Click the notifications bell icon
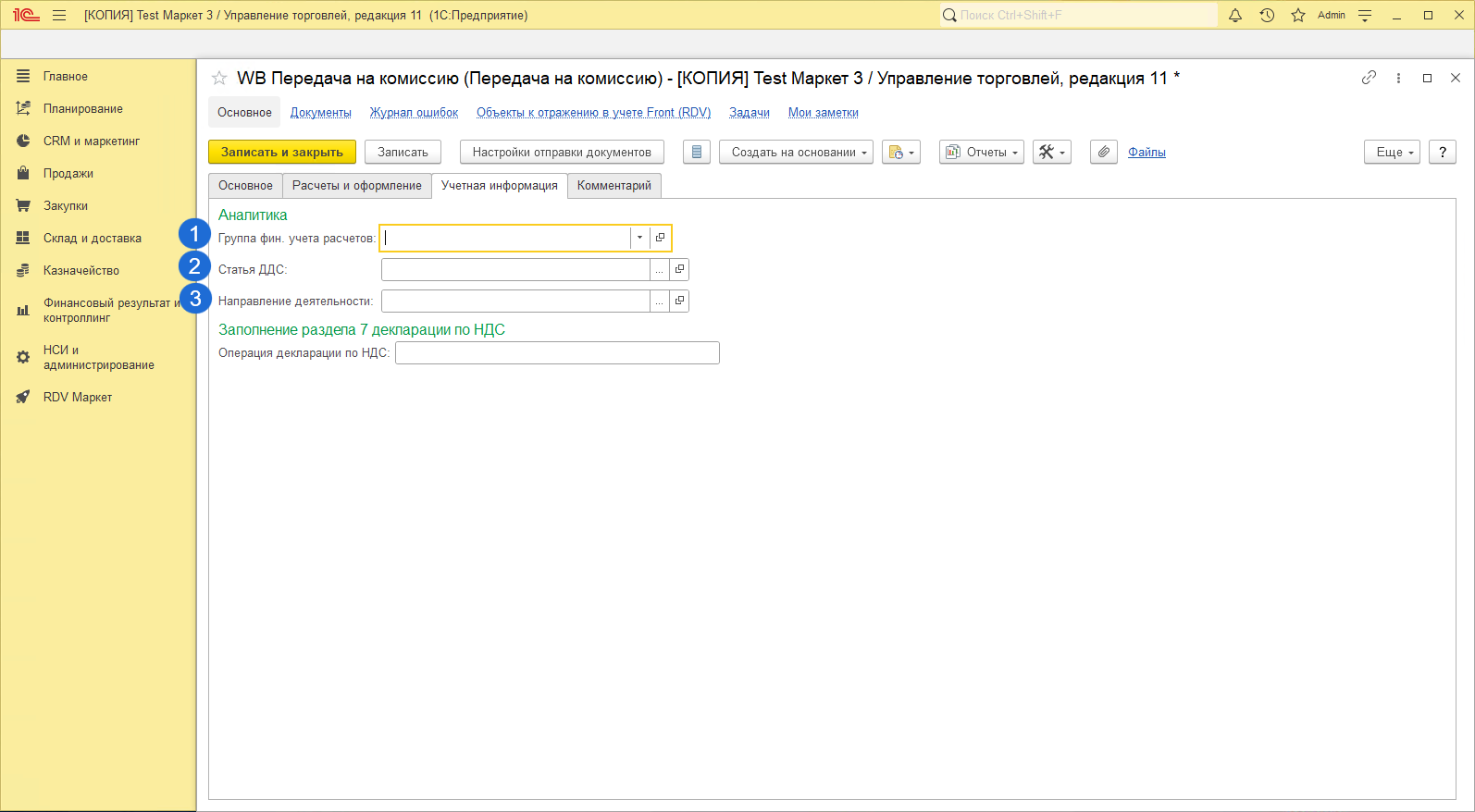Image resolution: width=1475 pixels, height=812 pixels. click(x=1234, y=15)
